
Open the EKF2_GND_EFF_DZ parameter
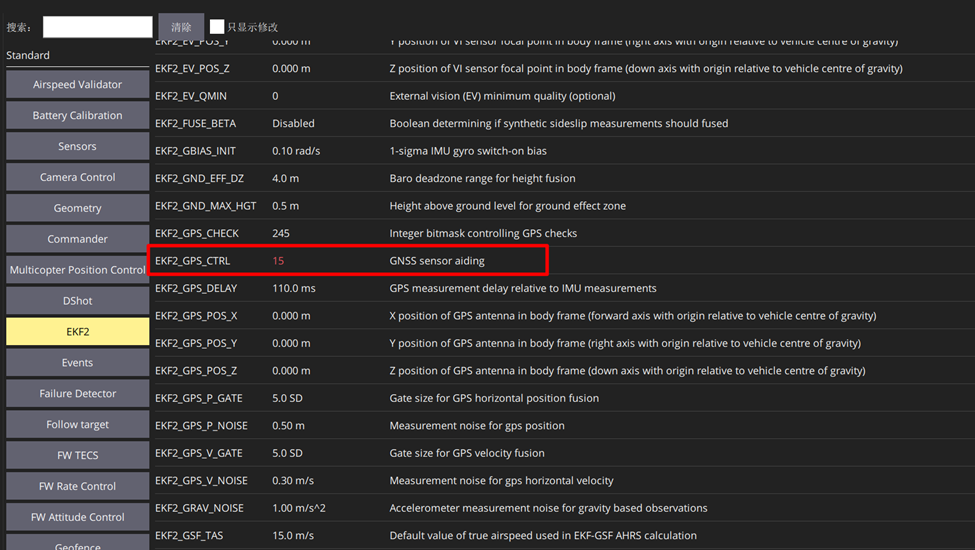[199, 179]
